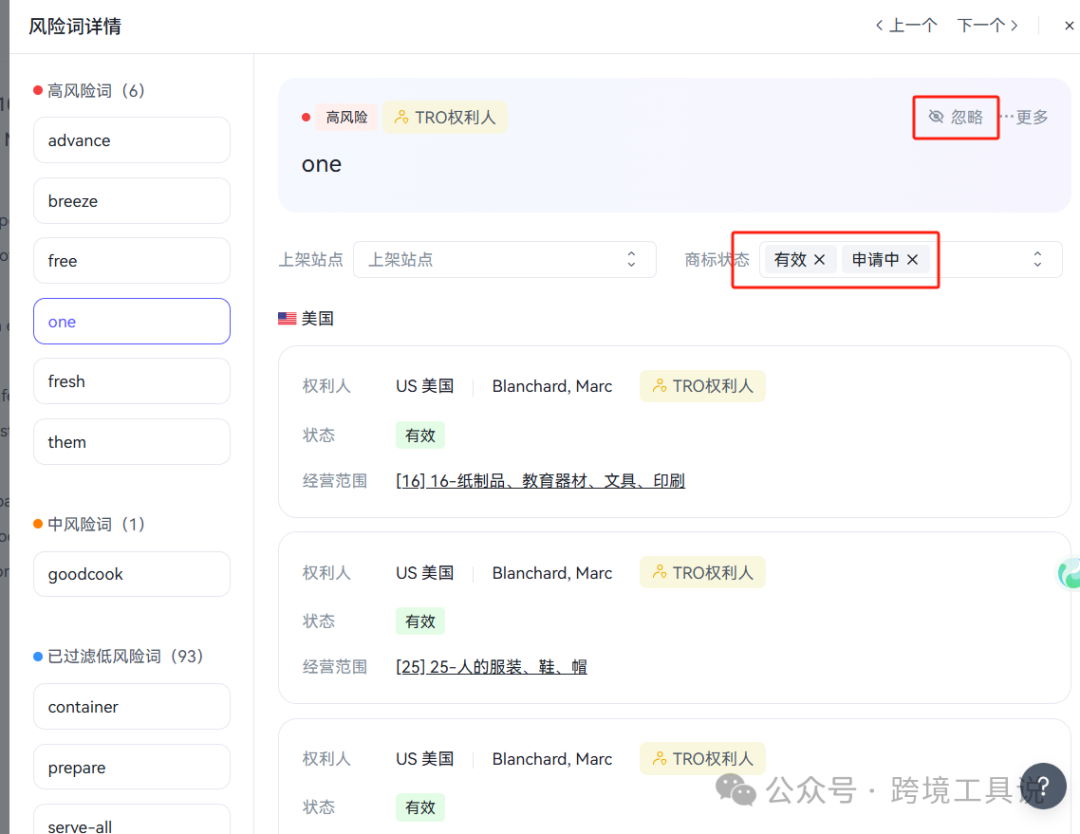
Task: Remove the 申请中 trademark status tag
Action: pos(913,260)
